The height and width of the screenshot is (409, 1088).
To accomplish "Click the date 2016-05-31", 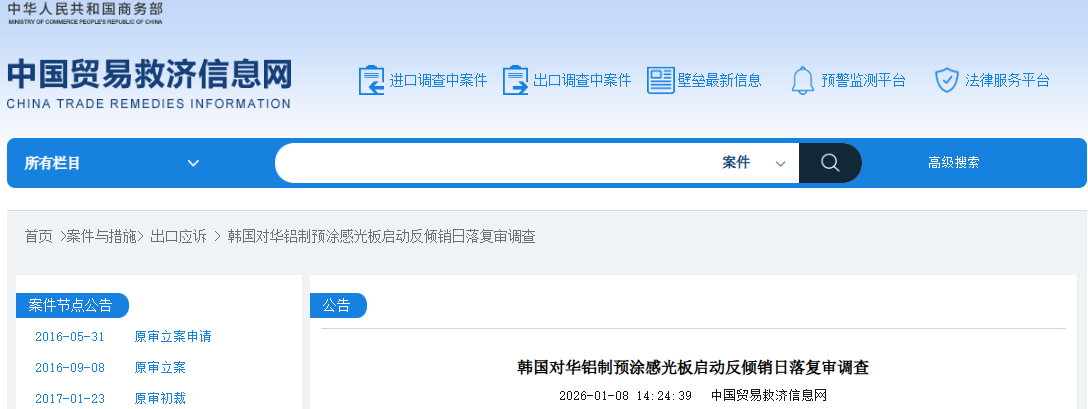I will tap(69, 337).
